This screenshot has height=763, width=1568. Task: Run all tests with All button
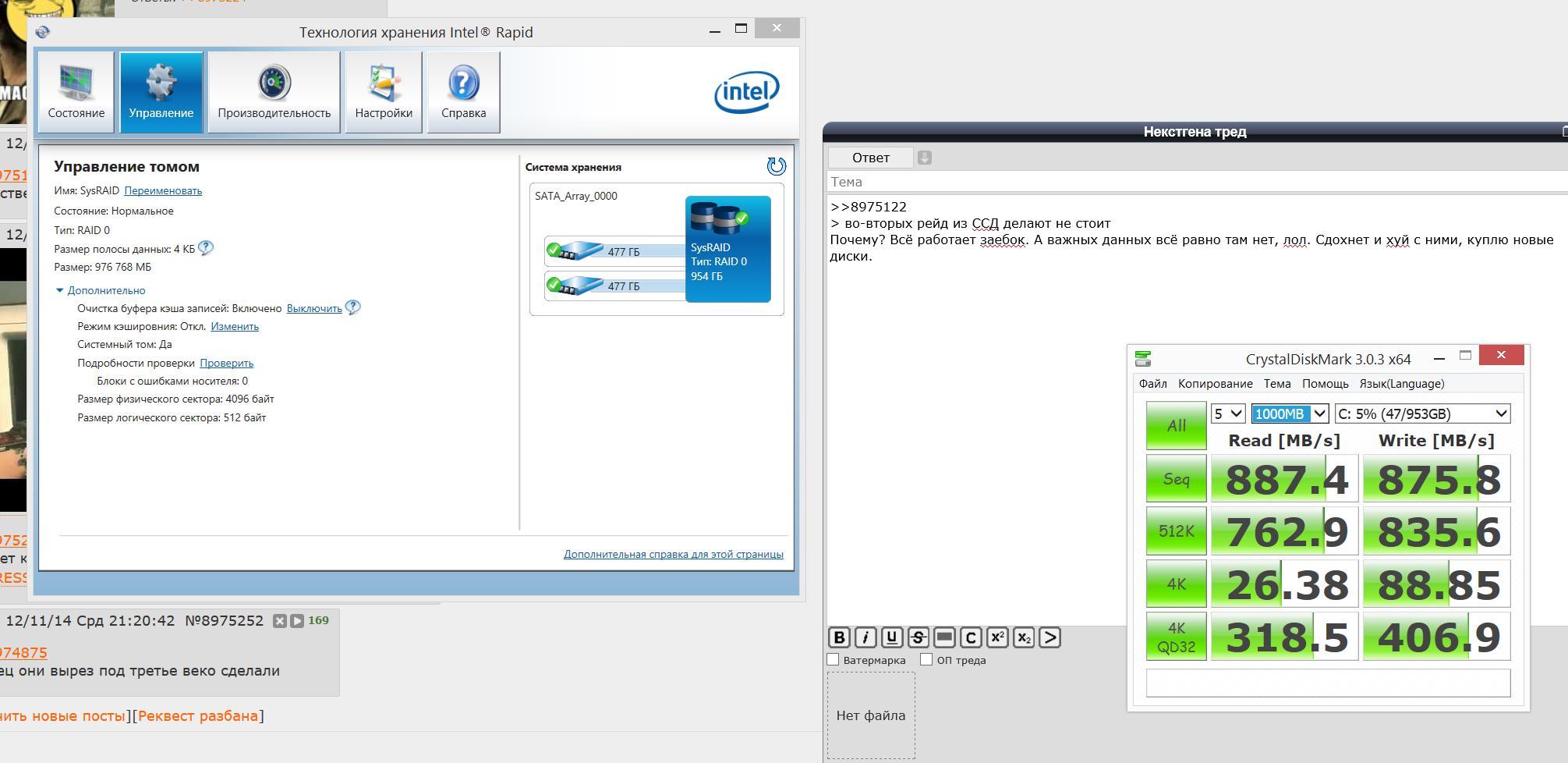pyautogui.click(x=1177, y=426)
